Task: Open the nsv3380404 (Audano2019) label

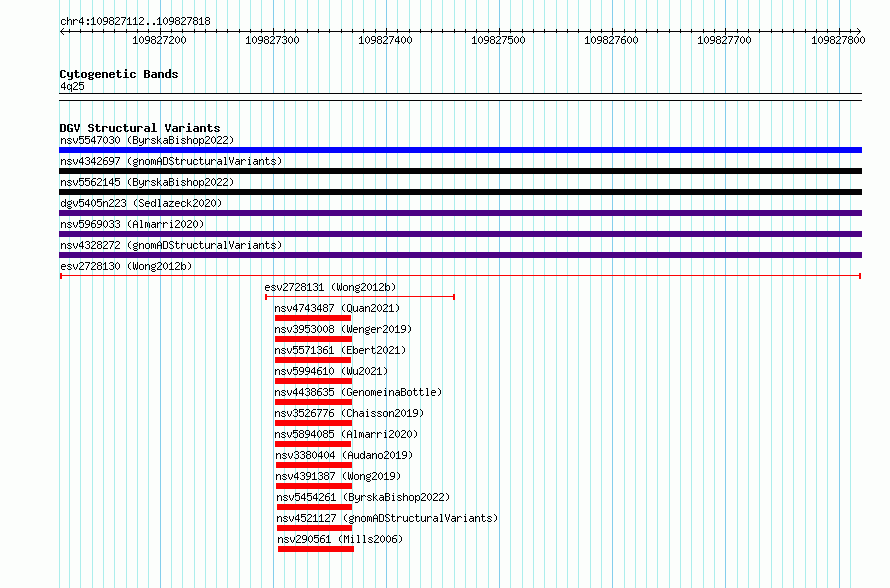Action: point(345,455)
